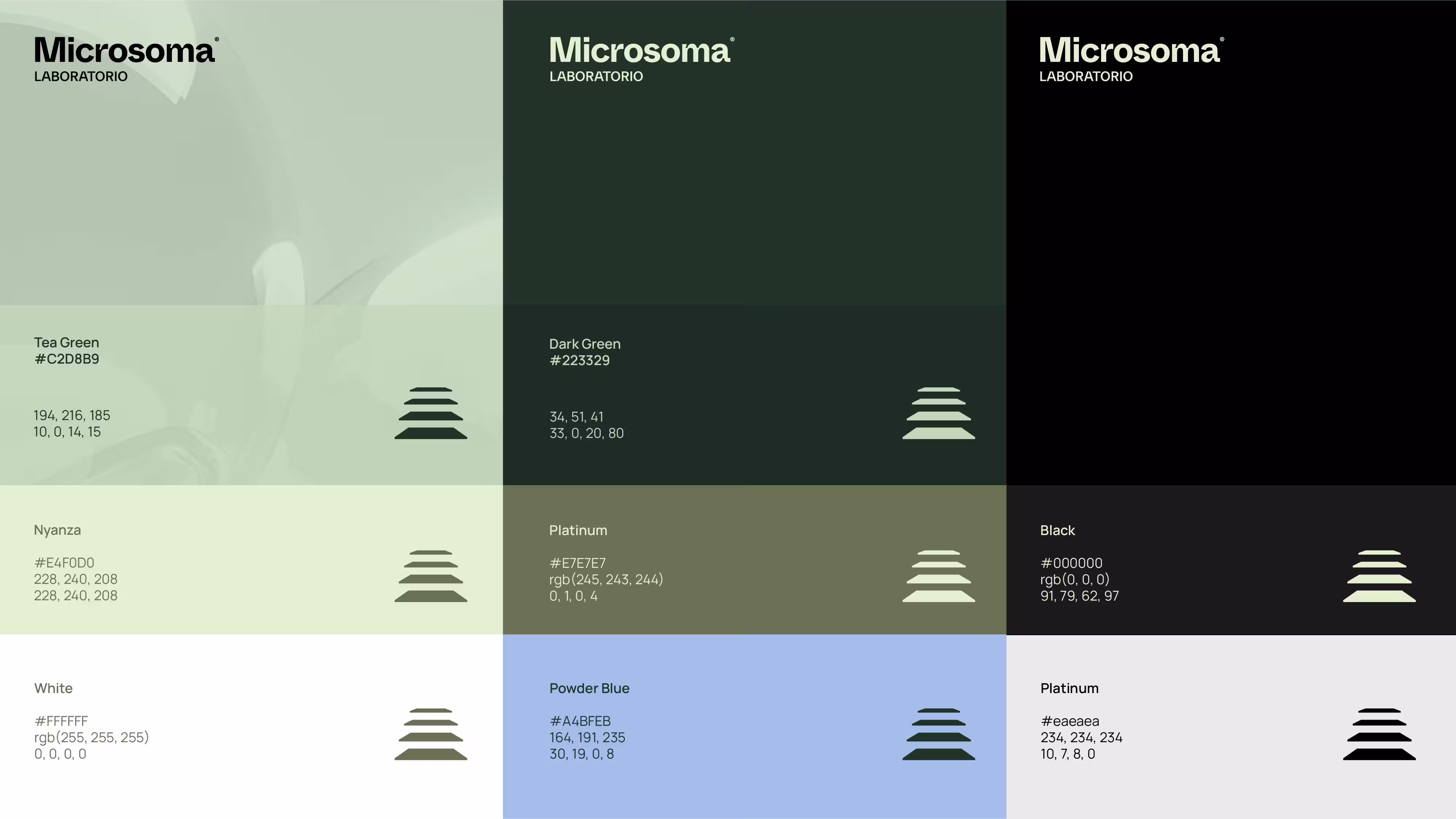Click the Microsoma logo on black panel
1456x819 pixels.
[1131, 50]
